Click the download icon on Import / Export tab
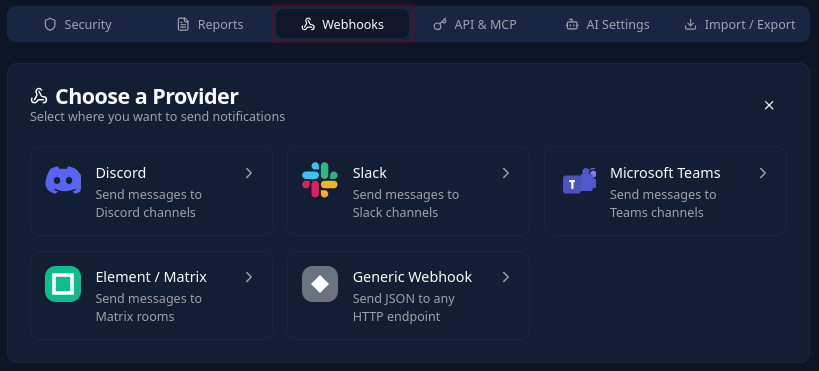819x371 pixels. [691, 25]
